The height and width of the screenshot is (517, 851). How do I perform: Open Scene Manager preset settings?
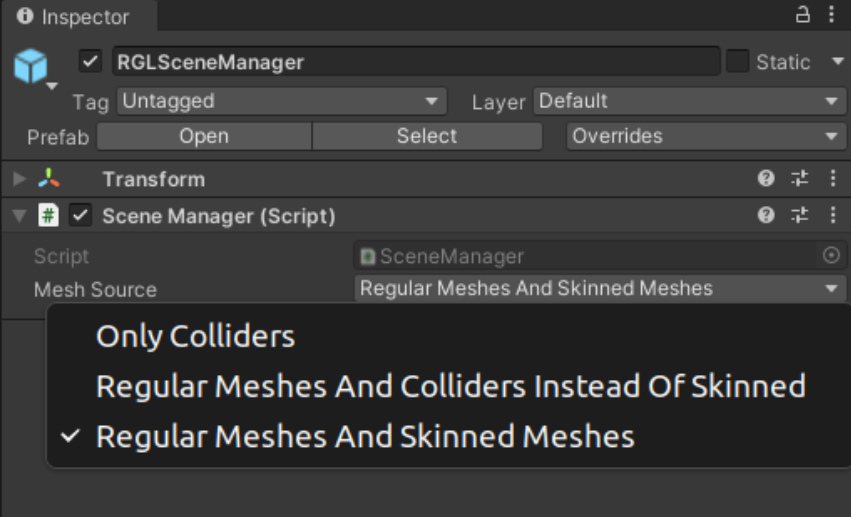tap(799, 215)
